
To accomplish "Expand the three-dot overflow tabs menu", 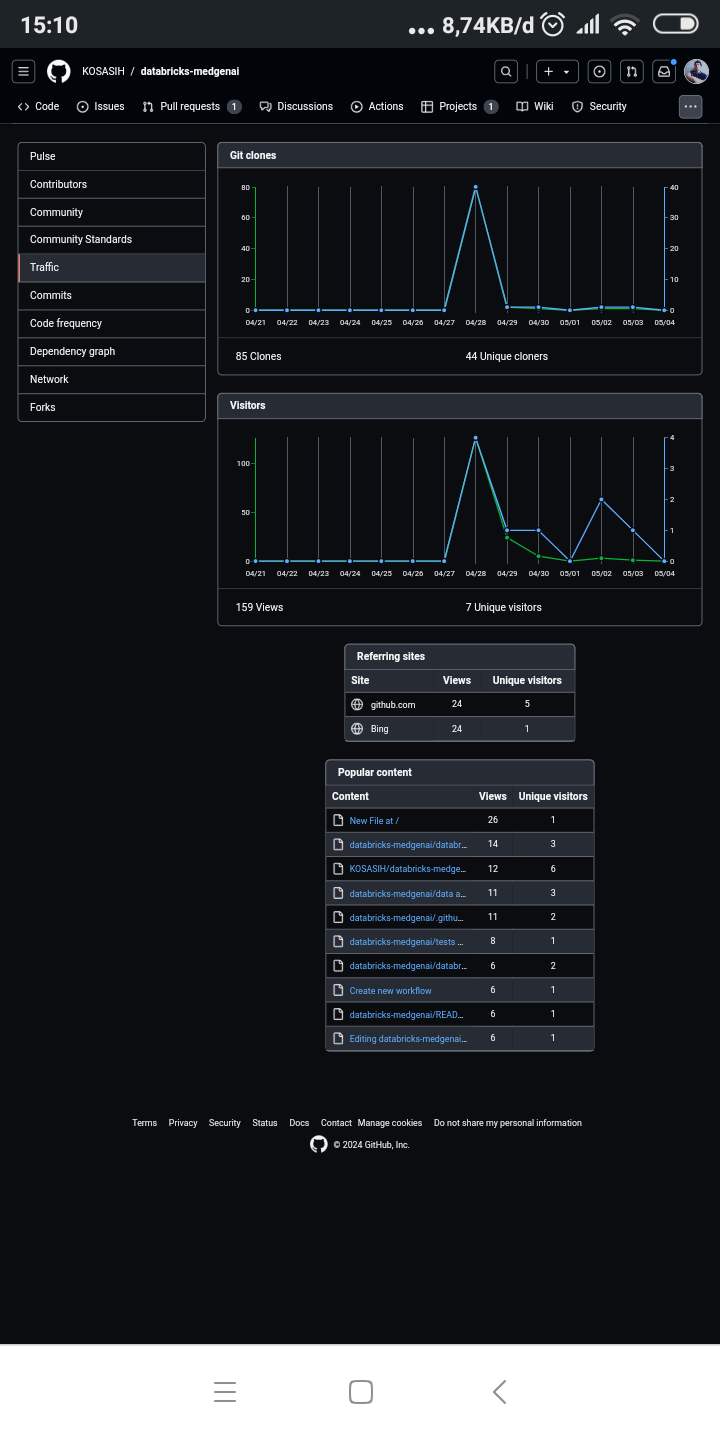I will [690, 106].
